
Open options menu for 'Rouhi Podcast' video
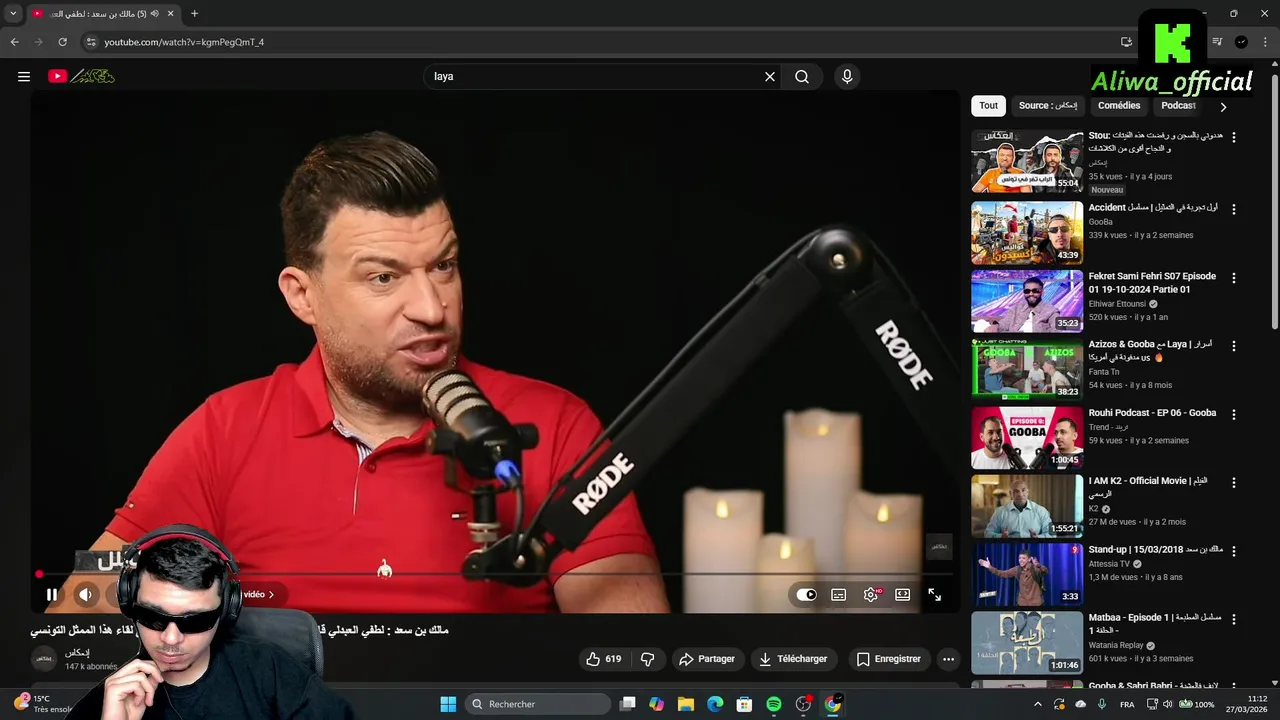click(x=1233, y=414)
